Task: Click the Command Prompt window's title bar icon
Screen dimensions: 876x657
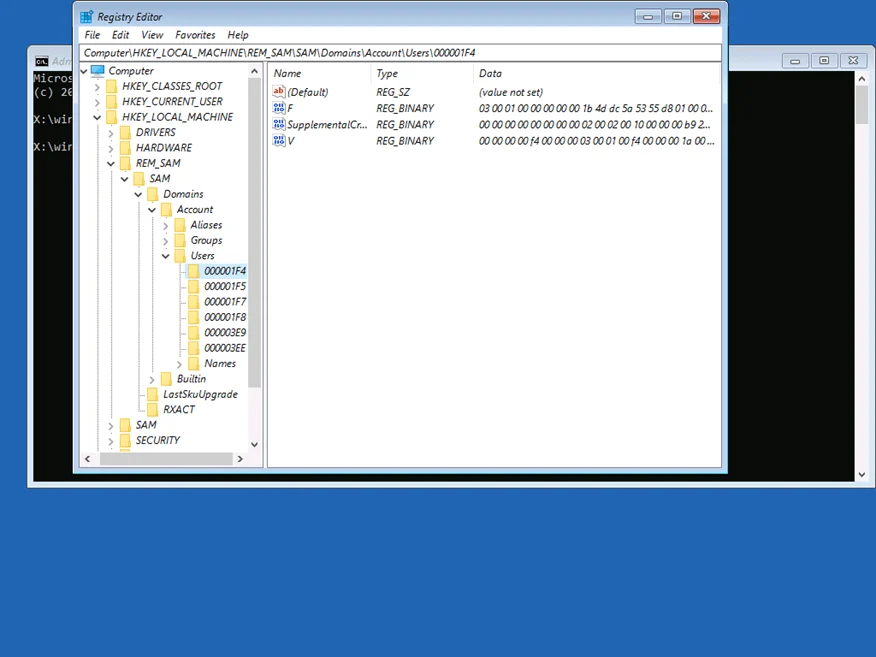Action: pyautogui.click(x=42, y=61)
